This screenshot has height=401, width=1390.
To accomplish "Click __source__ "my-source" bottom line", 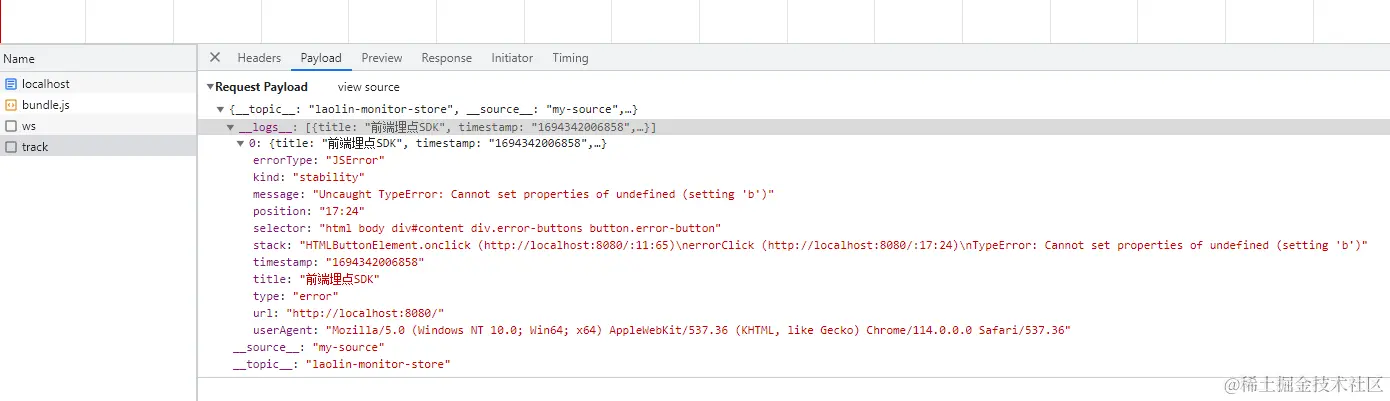I will point(308,347).
